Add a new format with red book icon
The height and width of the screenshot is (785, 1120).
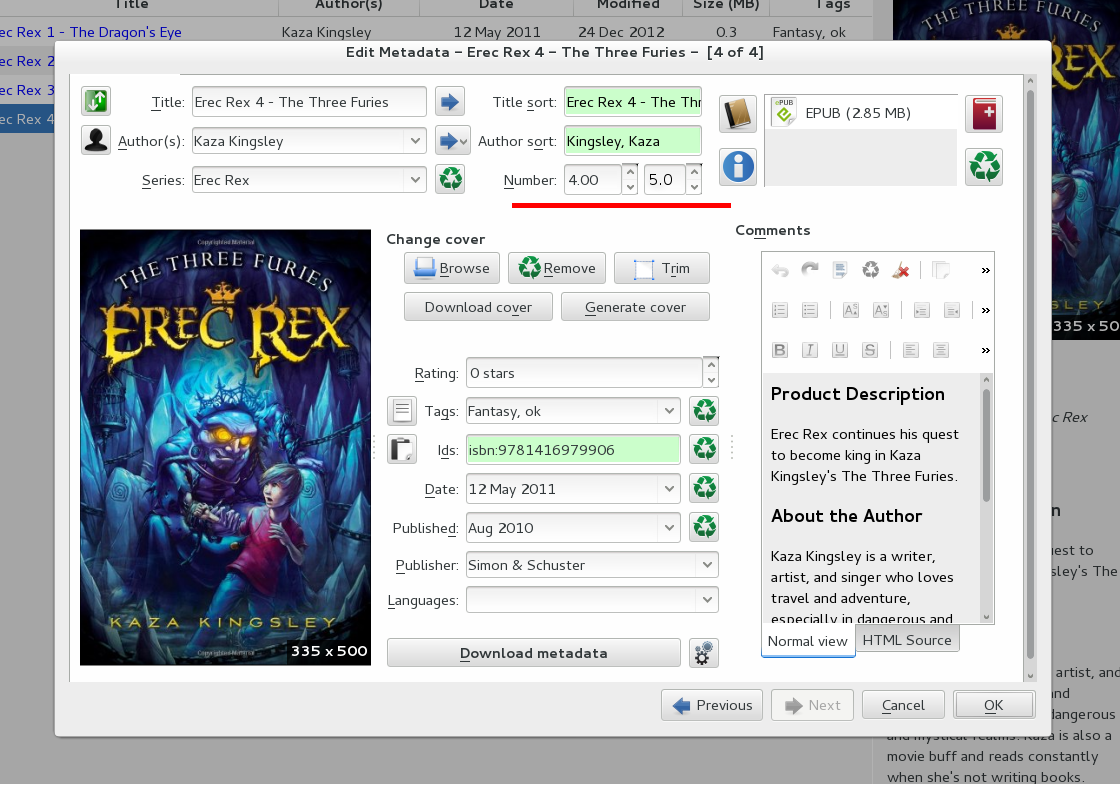coord(984,114)
